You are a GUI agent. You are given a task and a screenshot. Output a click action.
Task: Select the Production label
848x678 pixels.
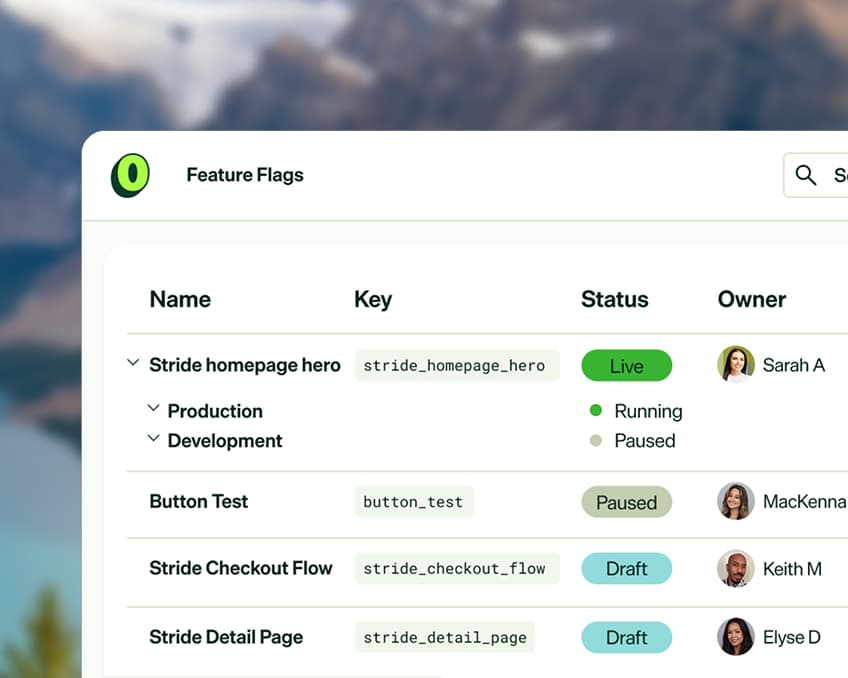coord(215,411)
